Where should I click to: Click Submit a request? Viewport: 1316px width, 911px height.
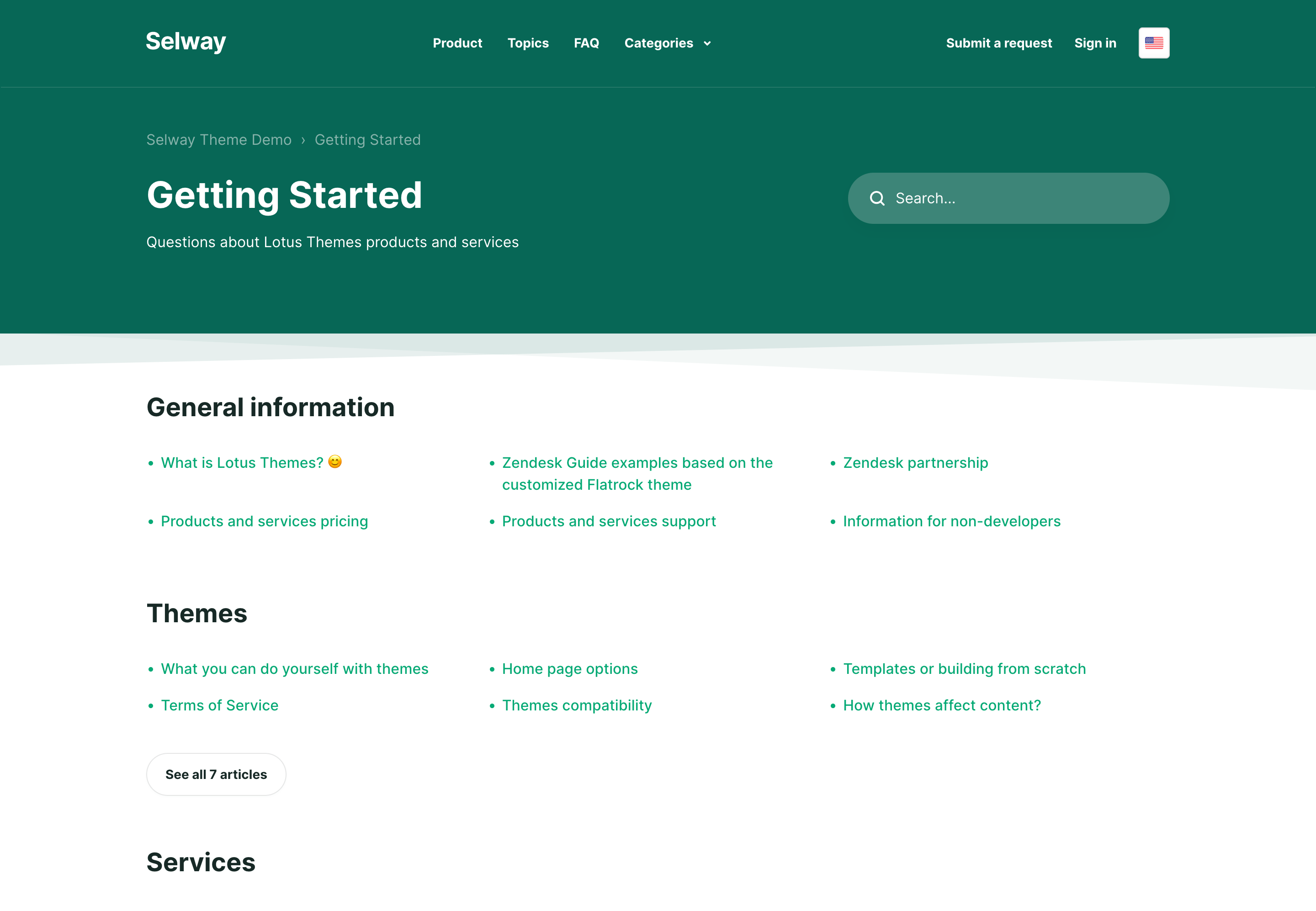coord(998,43)
